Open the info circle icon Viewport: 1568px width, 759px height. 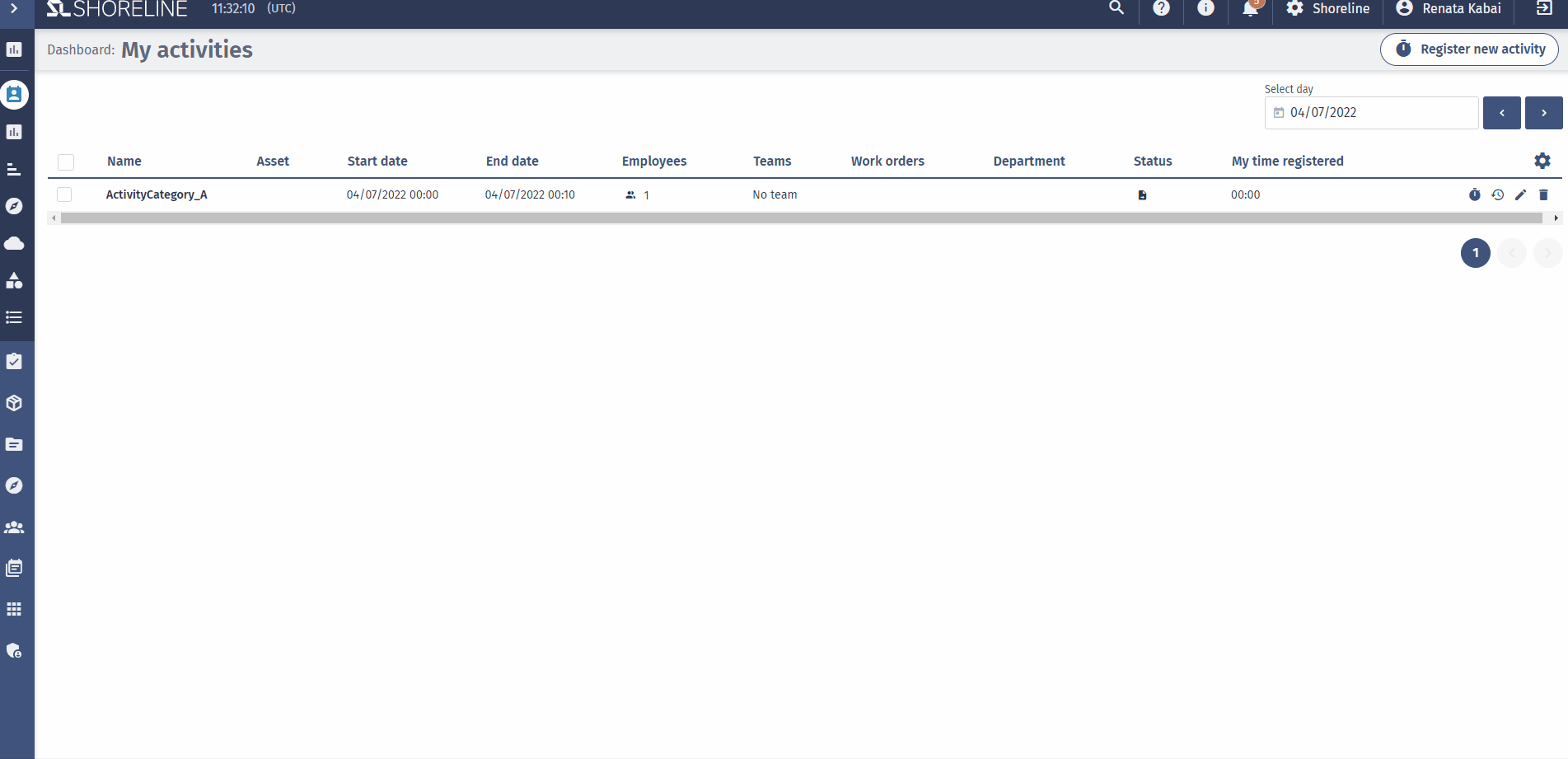point(1205,8)
